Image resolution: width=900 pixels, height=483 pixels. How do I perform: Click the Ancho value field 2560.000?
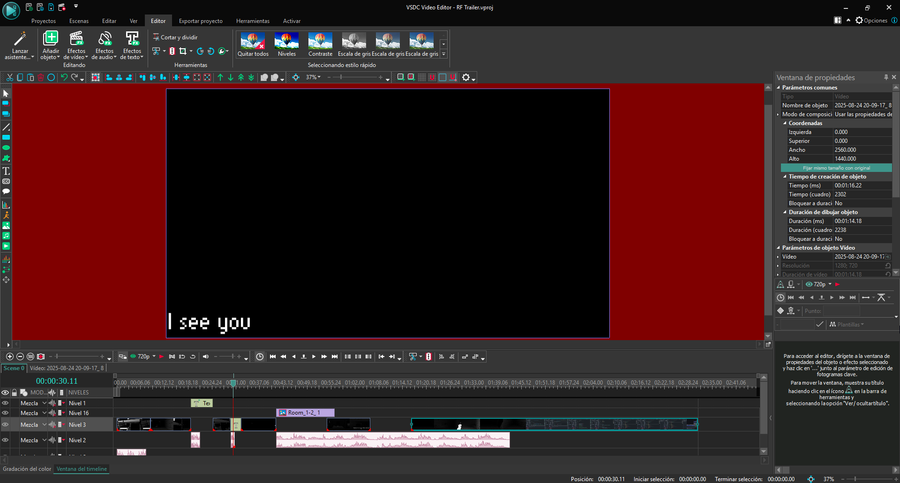(863, 150)
